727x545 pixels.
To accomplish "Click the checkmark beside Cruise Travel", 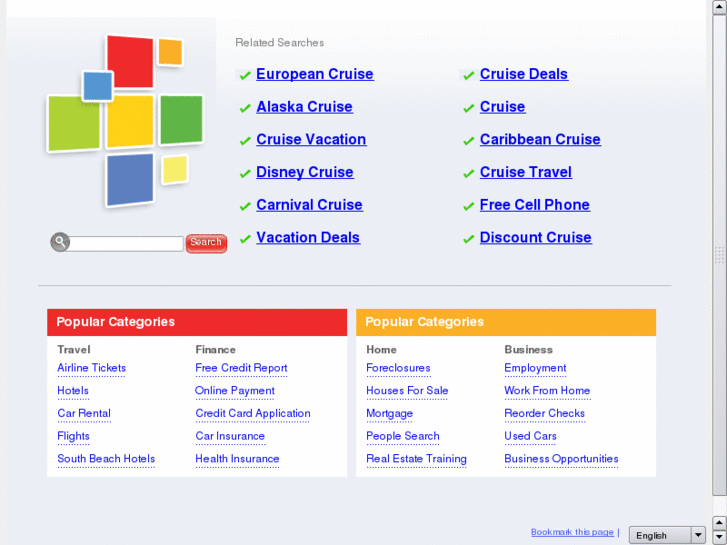I will [x=468, y=173].
